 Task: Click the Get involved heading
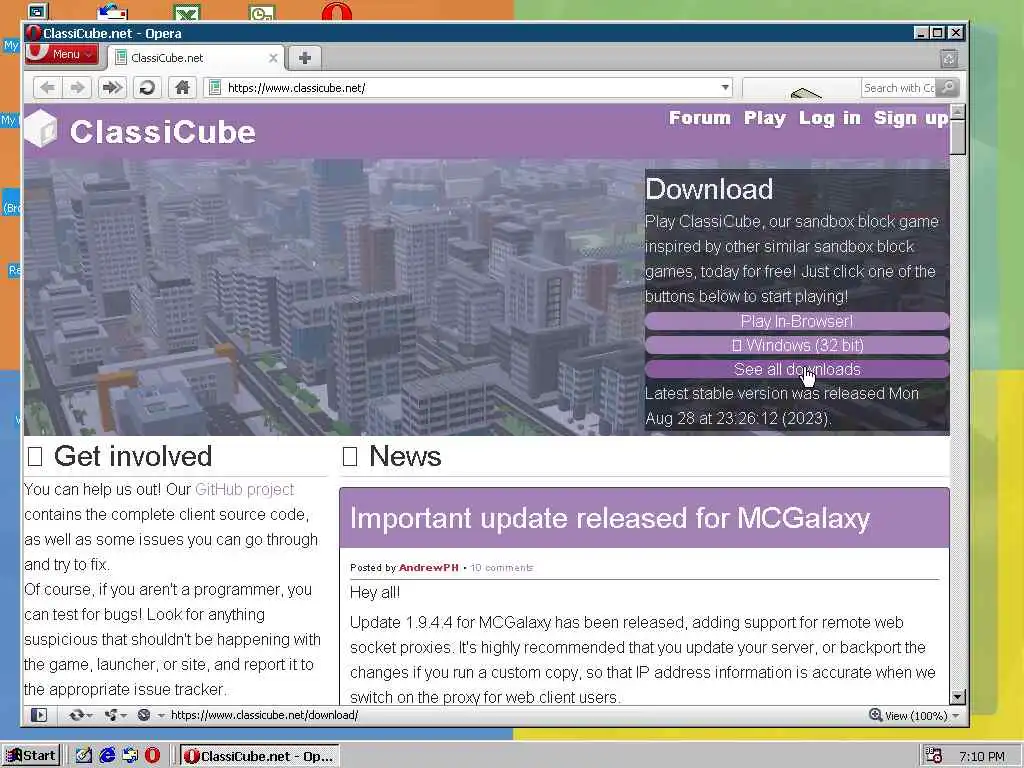pyautogui.click(x=133, y=456)
